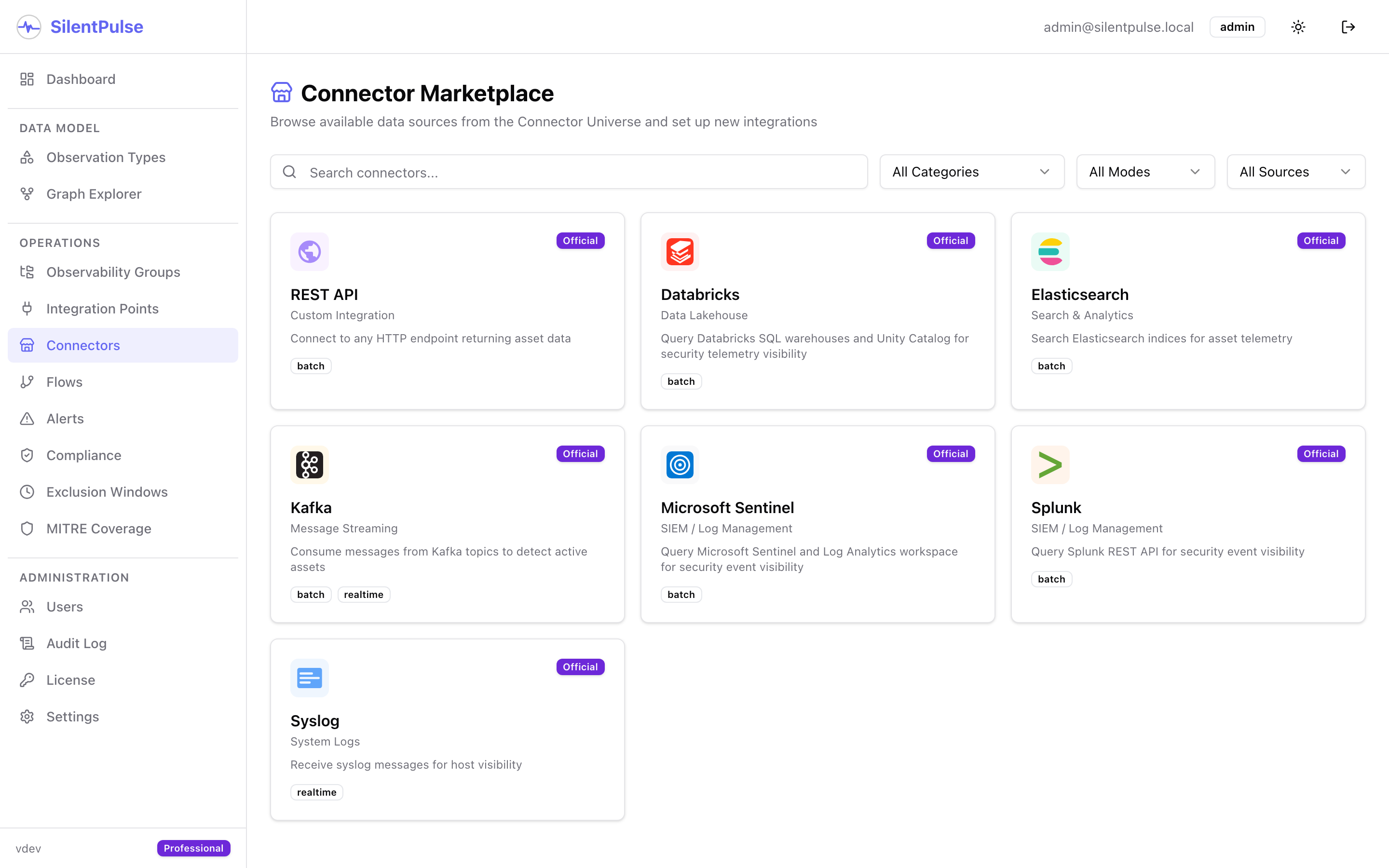This screenshot has height=868, width=1389.
Task: Open the All Modes dropdown
Action: coord(1145,172)
